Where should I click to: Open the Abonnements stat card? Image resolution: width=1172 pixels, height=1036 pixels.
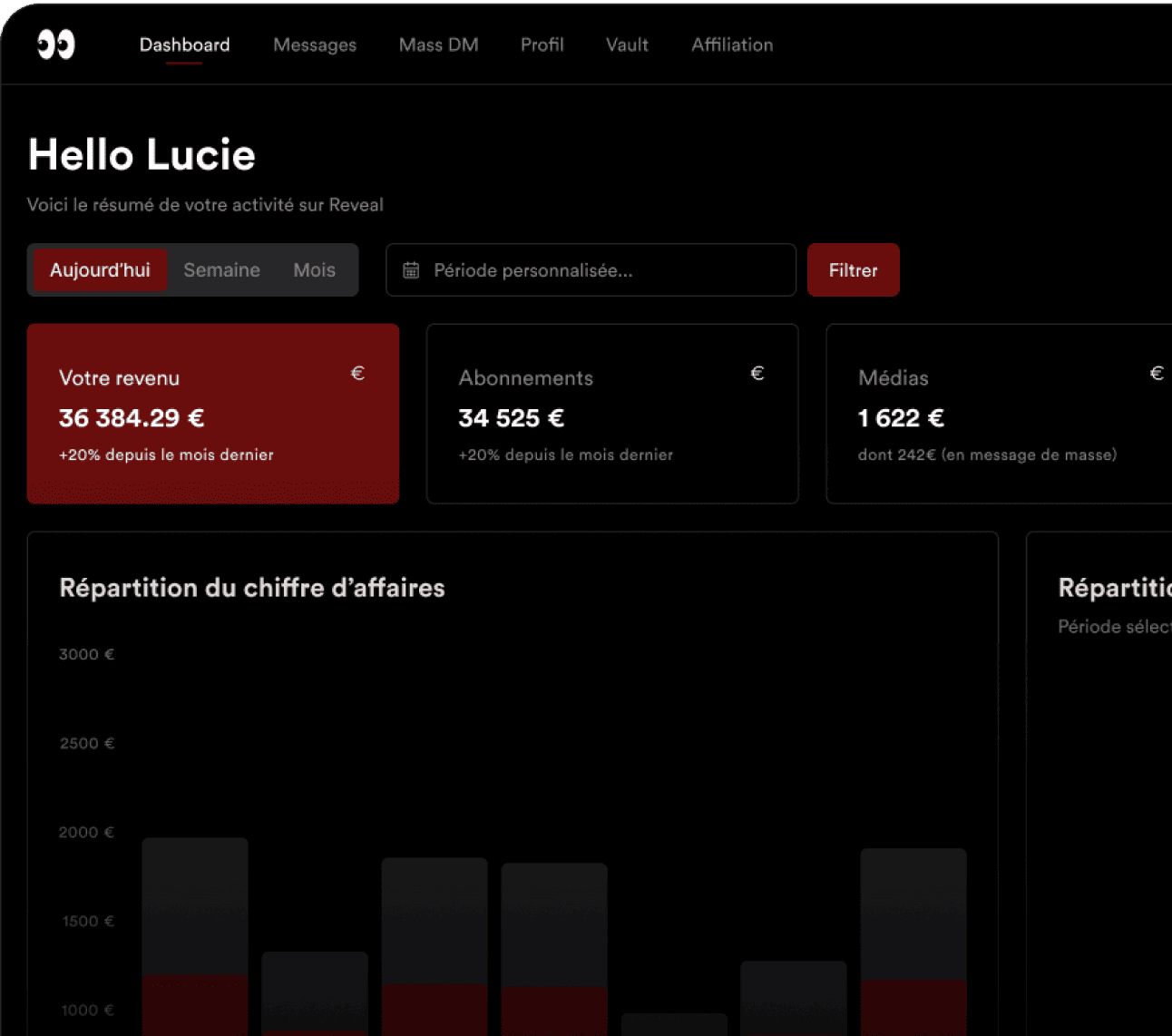click(612, 414)
